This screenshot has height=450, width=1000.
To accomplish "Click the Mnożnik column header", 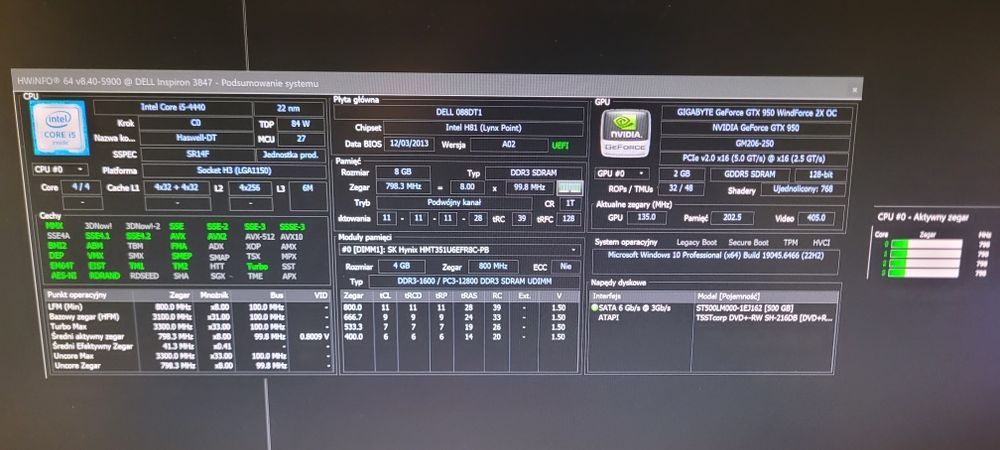I will [213, 296].
